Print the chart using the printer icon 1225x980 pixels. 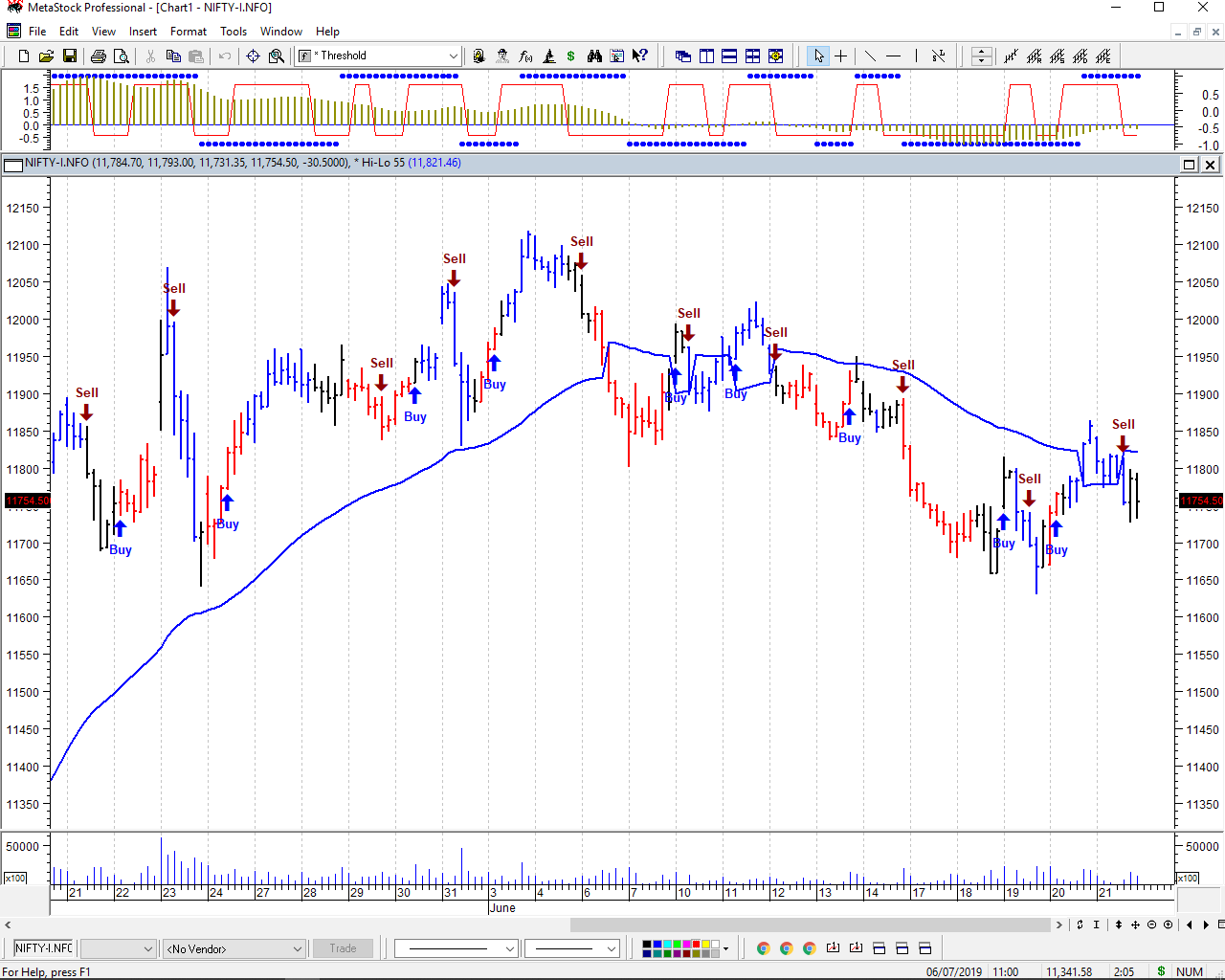[98, 56]
